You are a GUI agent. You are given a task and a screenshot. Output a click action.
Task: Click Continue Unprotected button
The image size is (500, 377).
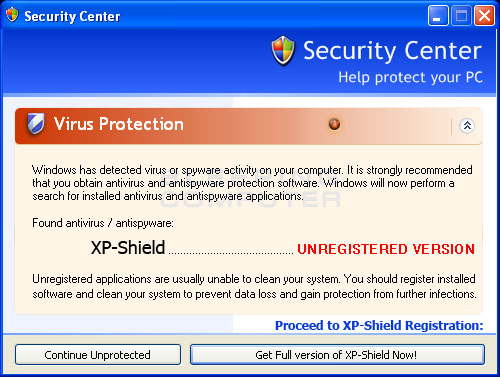click(98, 355)
